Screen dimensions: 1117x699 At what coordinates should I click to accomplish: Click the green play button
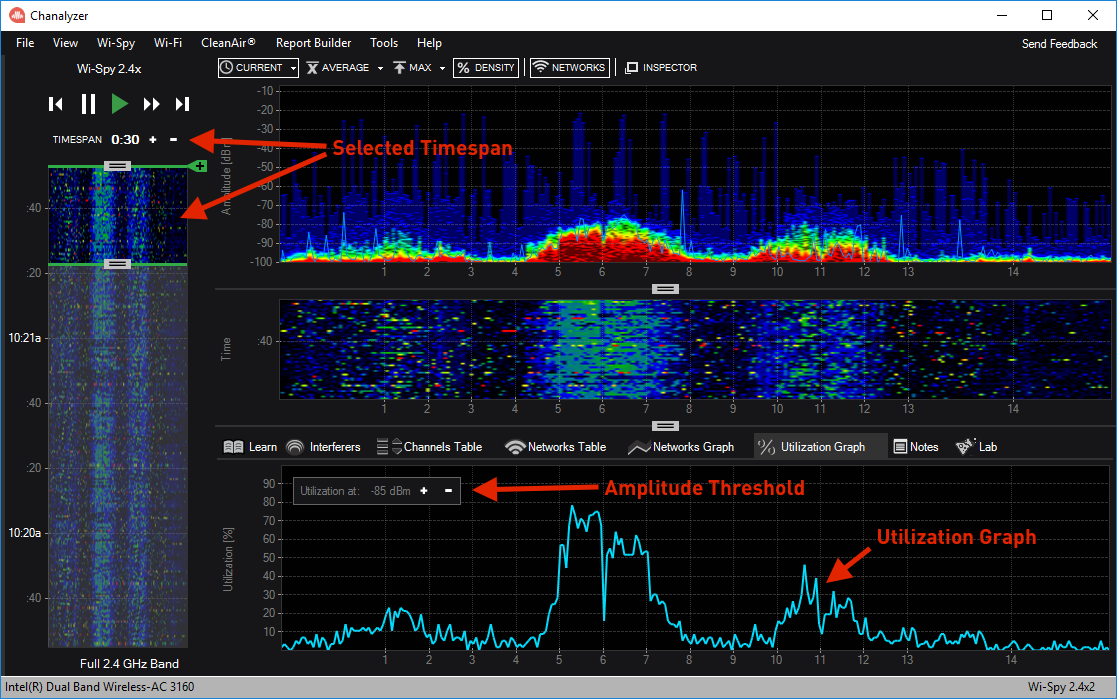(119, 104)
